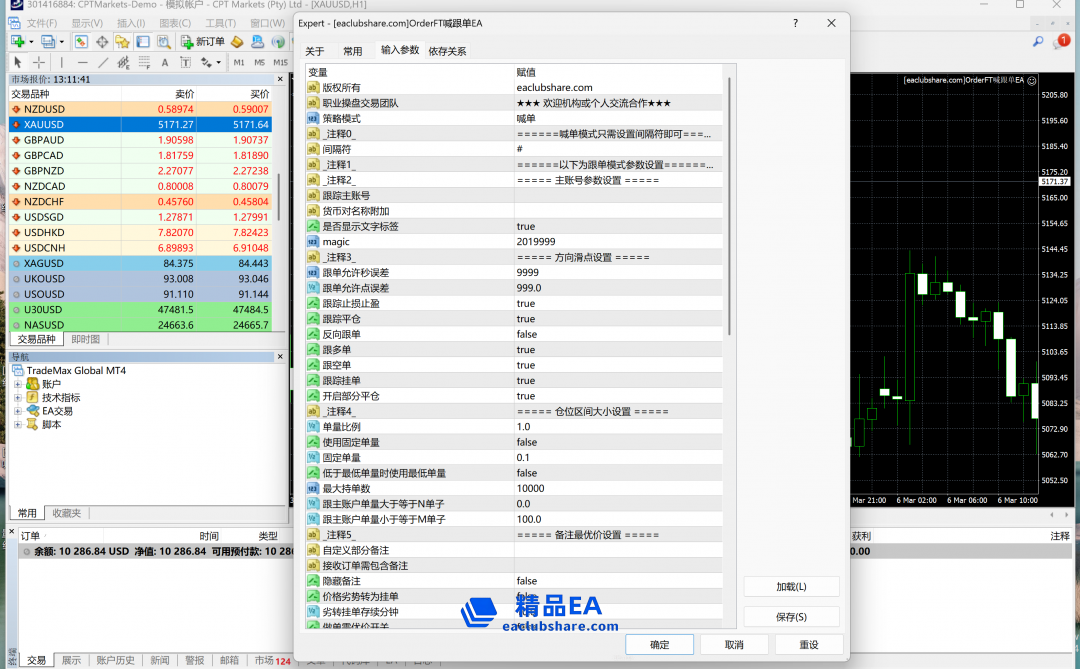1080x669 pixels.
Task: Toggle 反向跟单 value false
Action: click(x=616, y=334)
